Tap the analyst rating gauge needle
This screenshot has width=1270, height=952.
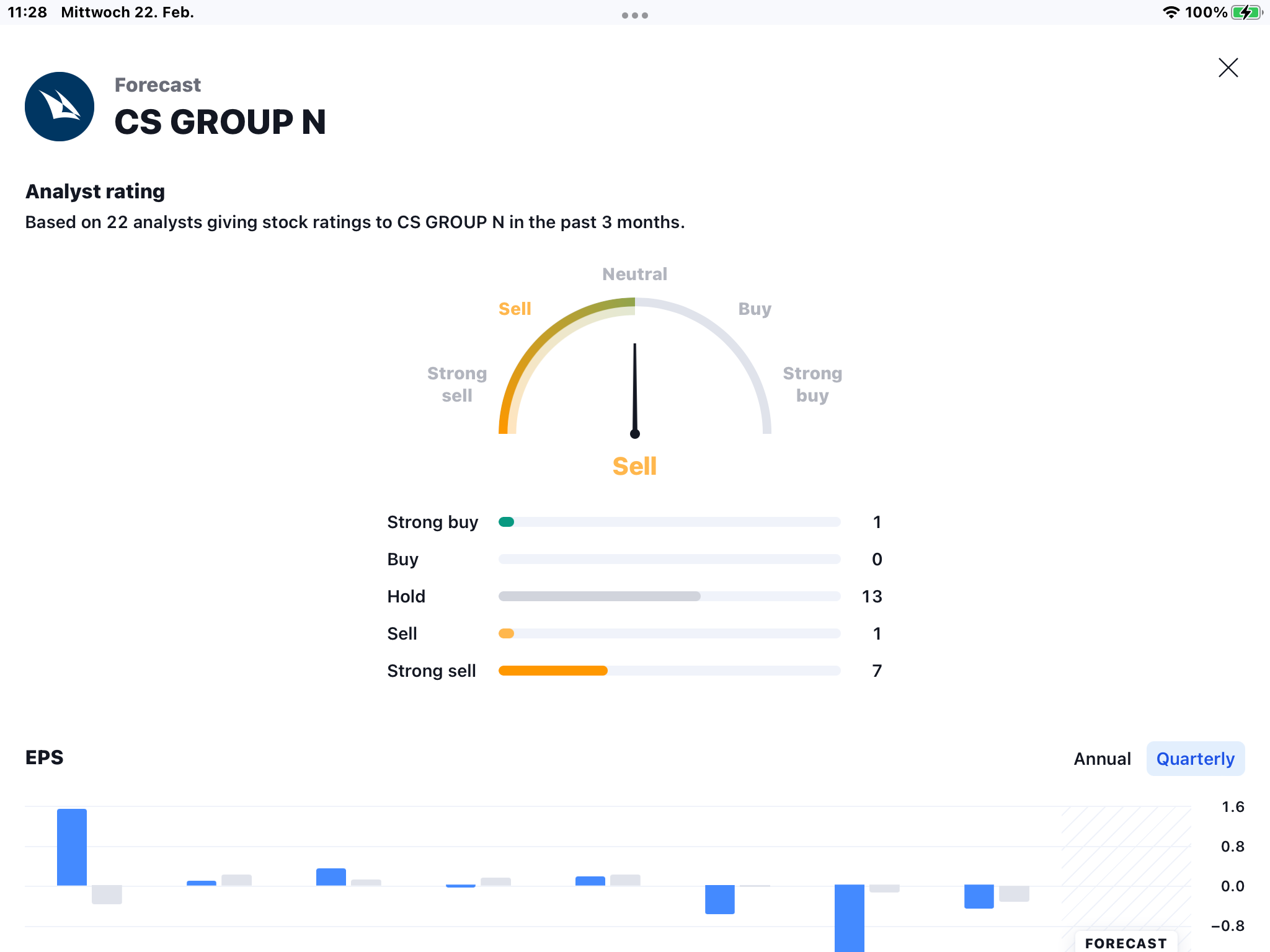(634, 389)
